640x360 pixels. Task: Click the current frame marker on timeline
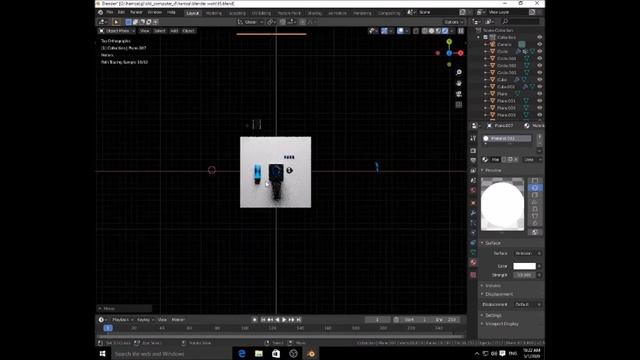pos(108,328)
